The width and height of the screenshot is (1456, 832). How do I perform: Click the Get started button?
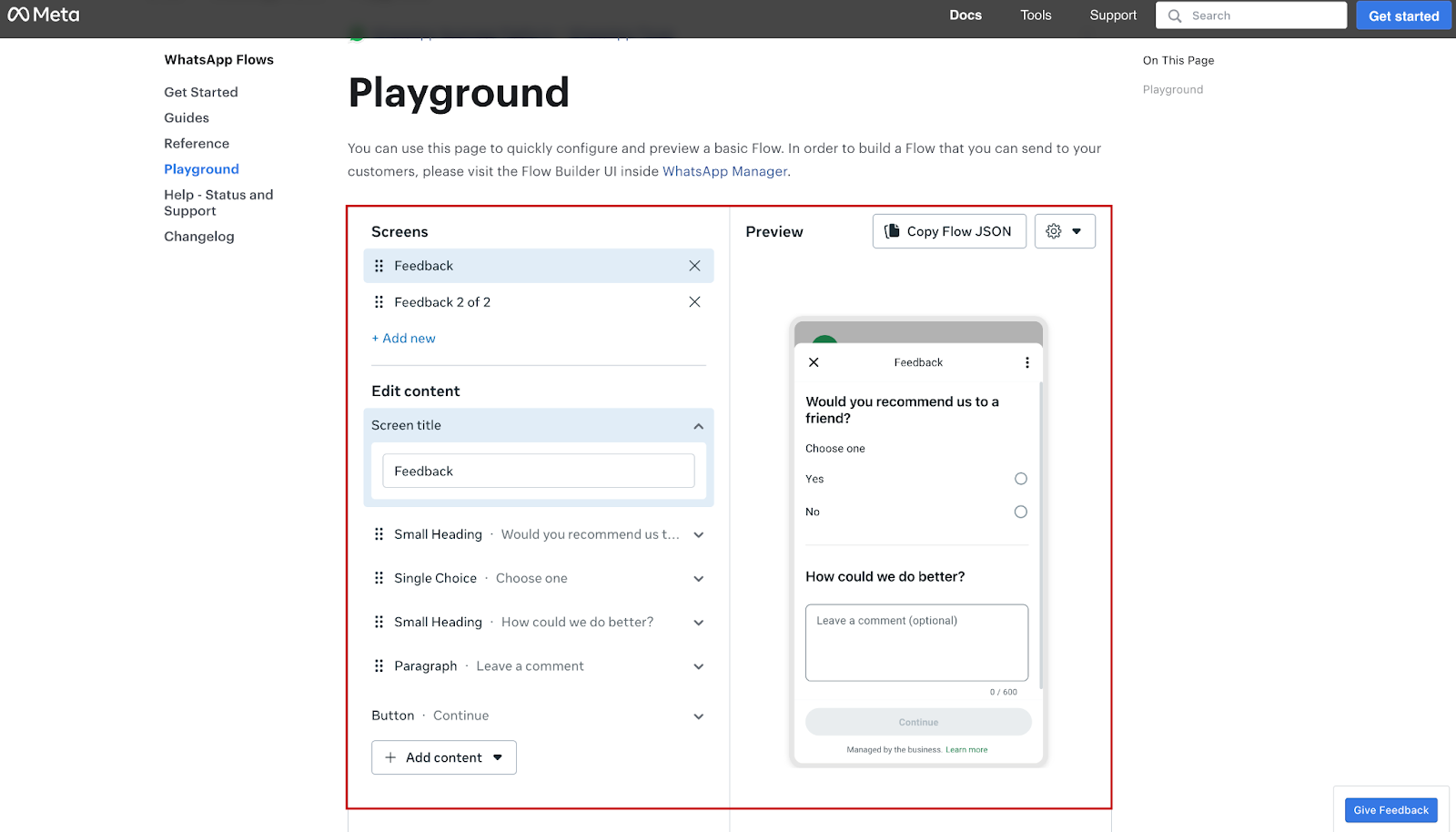[1403, 15]
